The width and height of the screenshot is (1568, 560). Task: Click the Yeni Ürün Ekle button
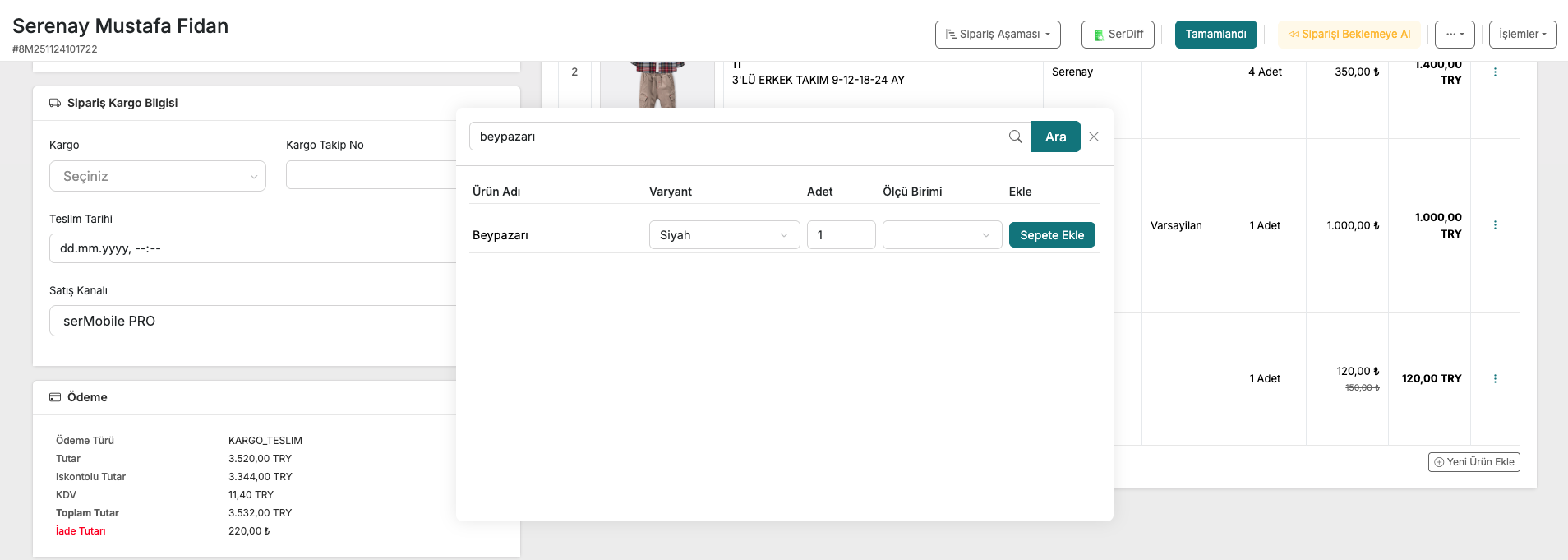(x=1473, y=462)
